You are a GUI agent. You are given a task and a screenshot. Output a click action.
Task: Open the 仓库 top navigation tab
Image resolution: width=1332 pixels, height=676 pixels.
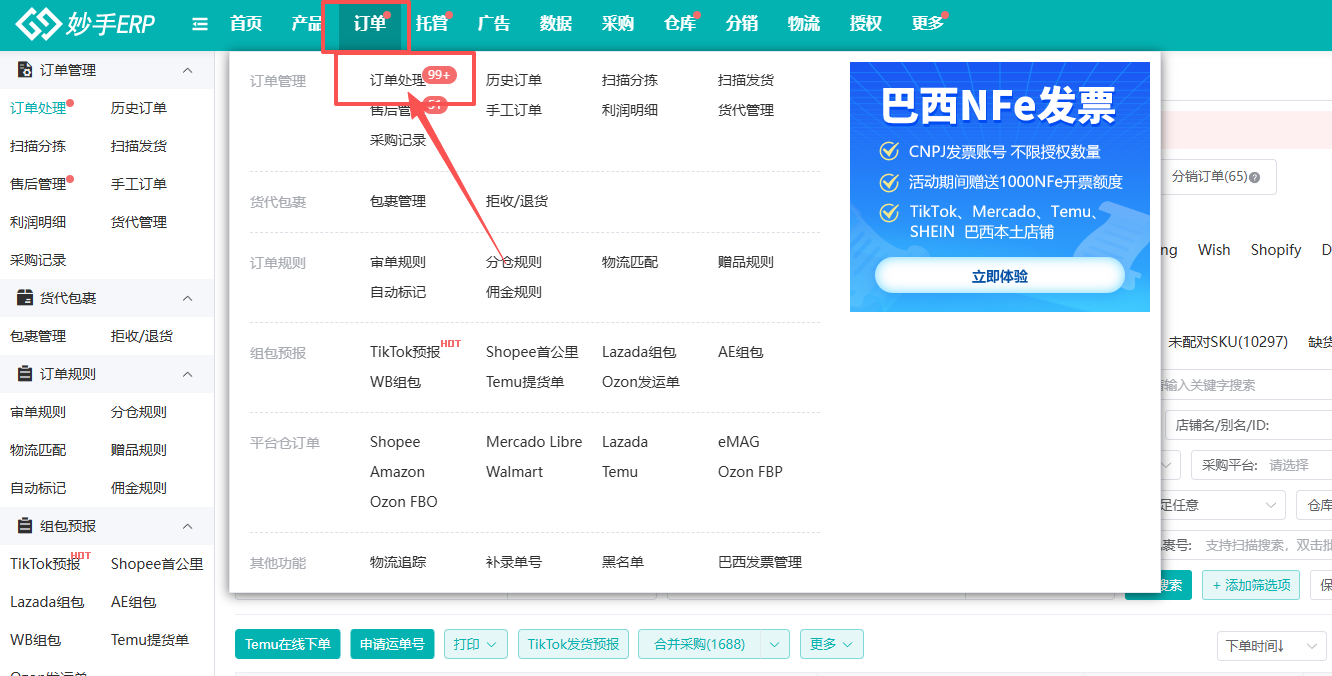[x=680, y=24]
